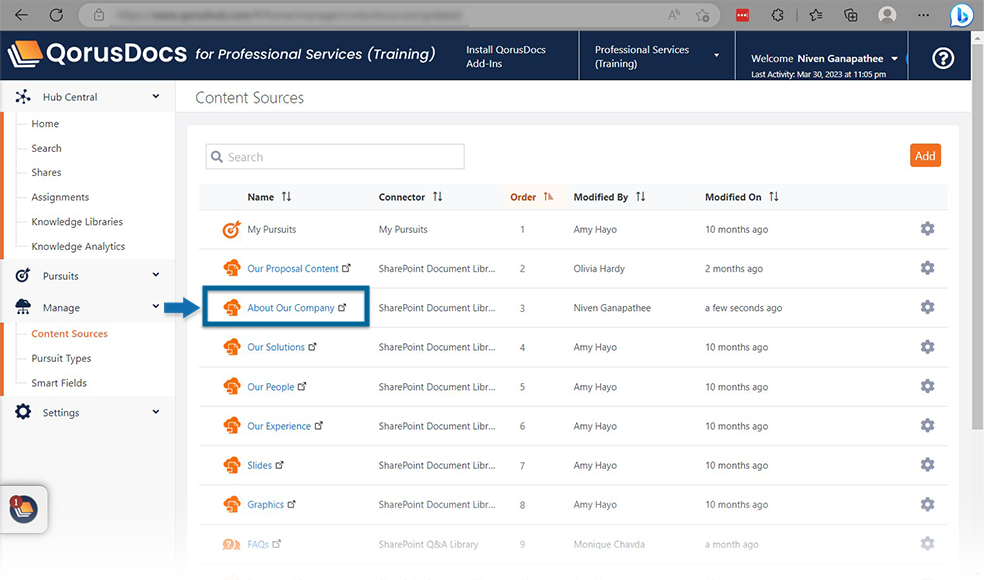Select Content Sources in sidebar
The height and width of the screenshot is (580, 984).
point(70,333)
